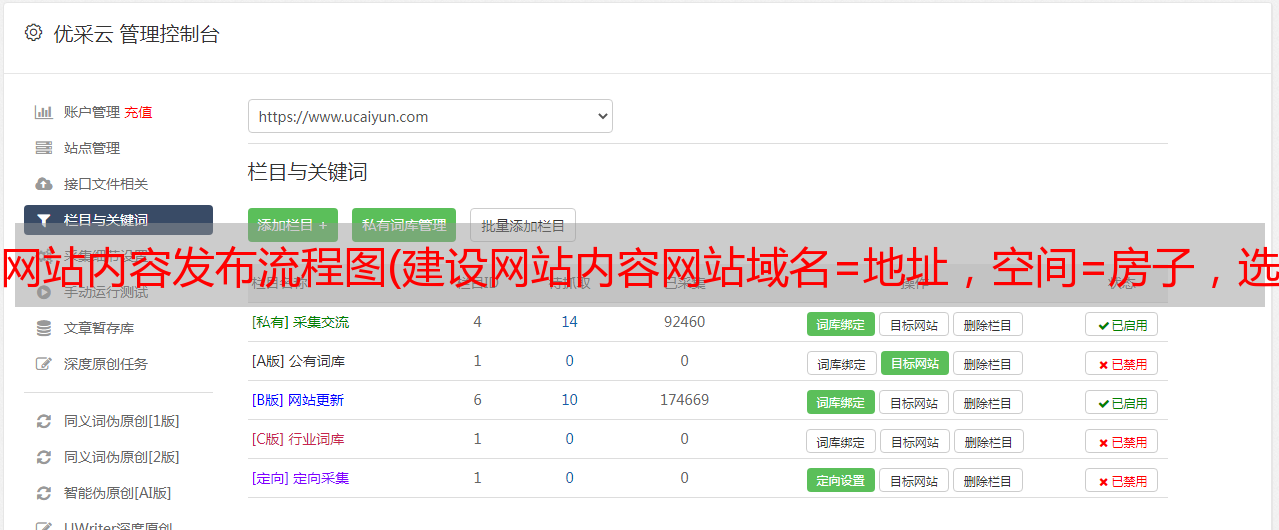Image resolution: width=1279 pixels, height=530 pixels.
Task: Click the server icon for 站点管理
Action: coord(43,148)
